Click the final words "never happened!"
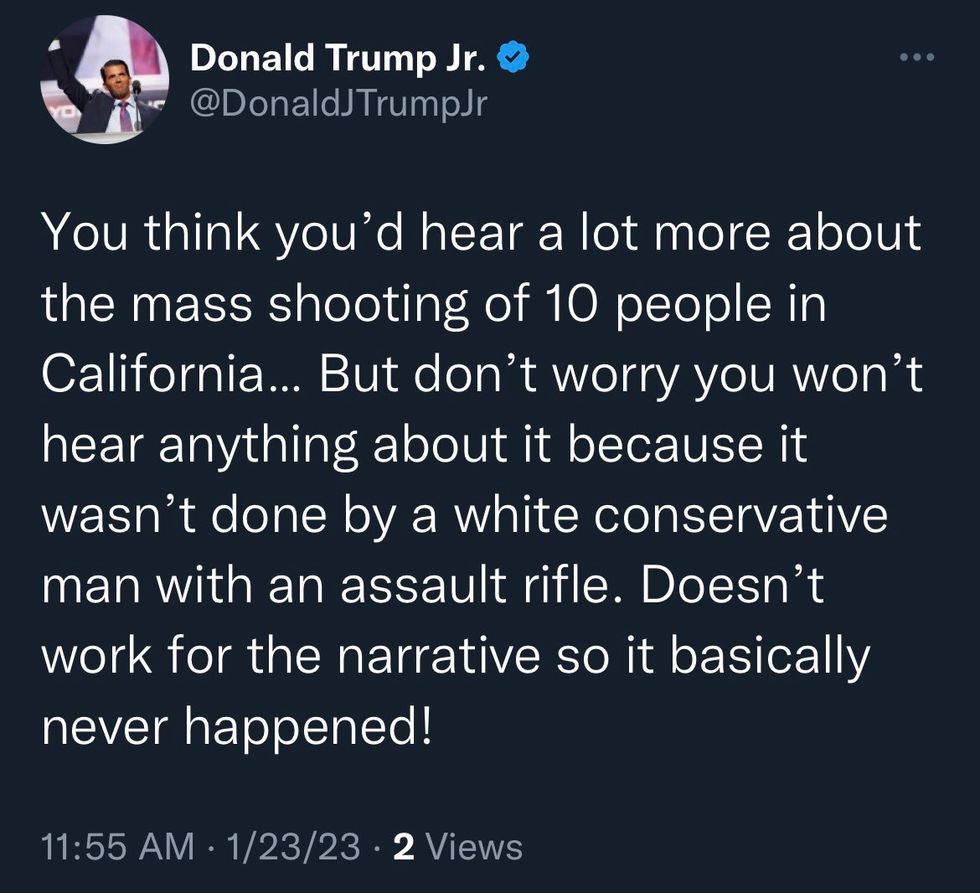This screenshot has width=980, height=893. (236, 729)
